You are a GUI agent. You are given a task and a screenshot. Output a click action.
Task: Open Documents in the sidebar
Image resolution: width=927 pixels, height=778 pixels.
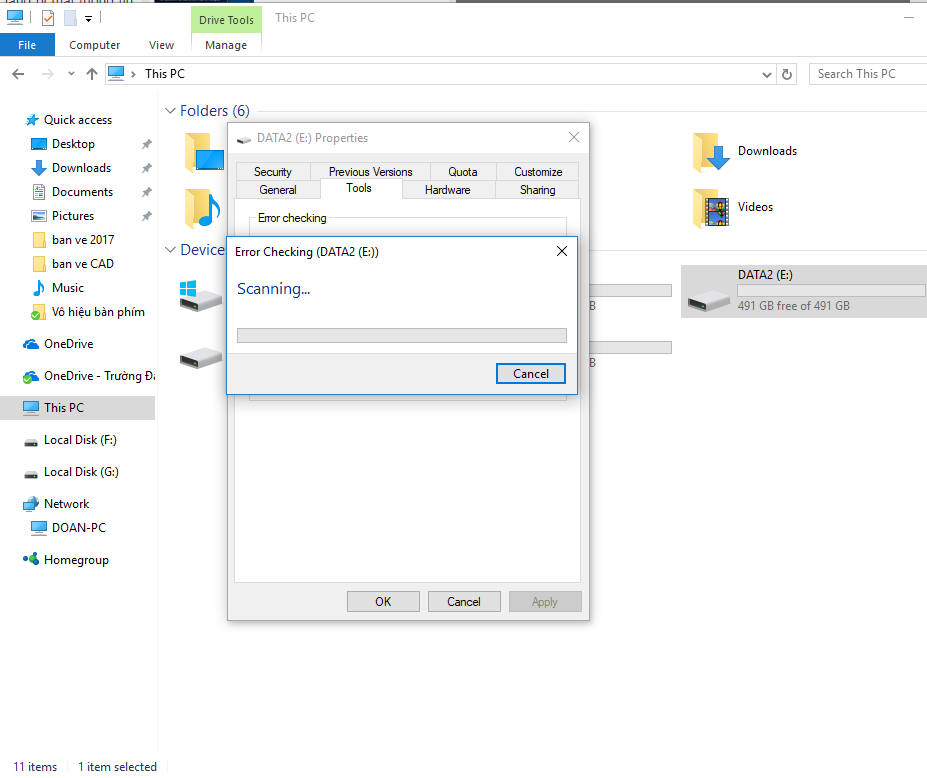point(82,192)
